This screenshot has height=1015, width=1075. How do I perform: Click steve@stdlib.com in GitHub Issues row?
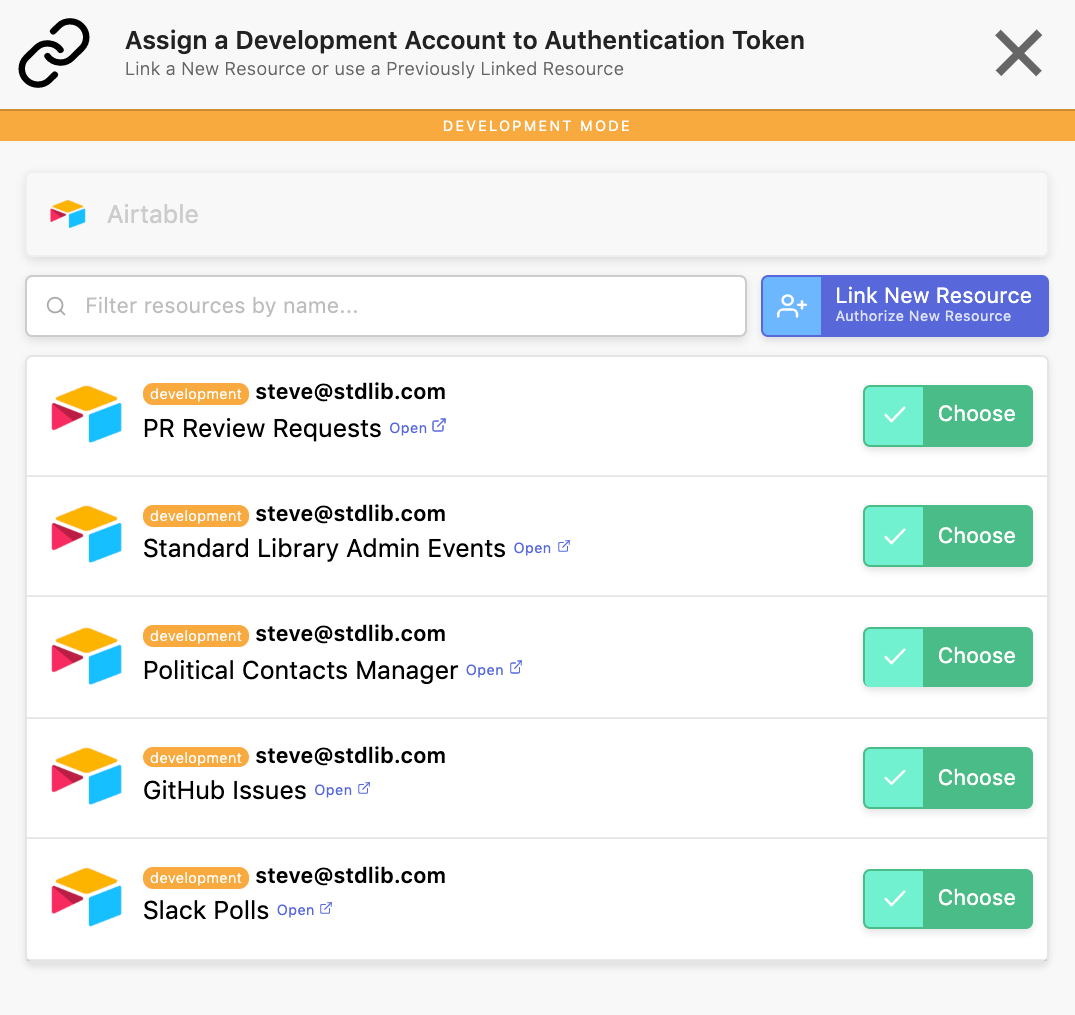point(350,756)
